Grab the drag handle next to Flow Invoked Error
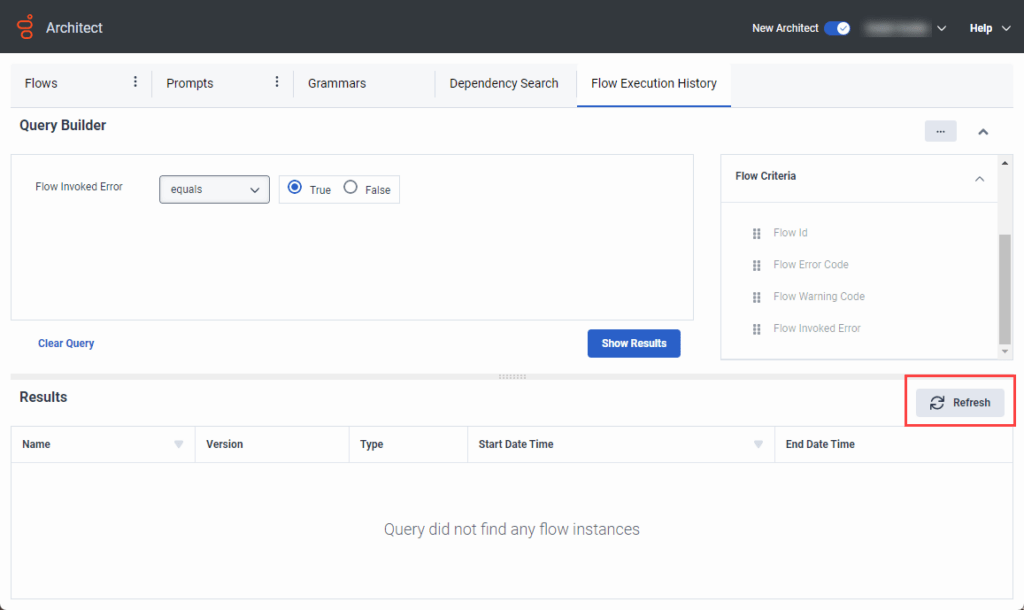The image size is (1024, 610). tap(757, 328)
